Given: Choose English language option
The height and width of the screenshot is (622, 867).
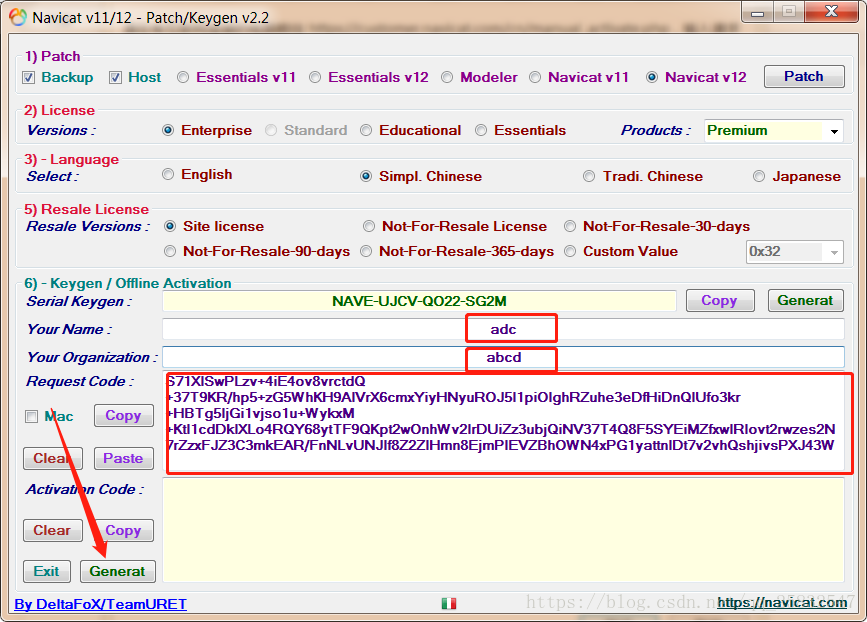Looking at the screenshot, I should pos(168,175).
